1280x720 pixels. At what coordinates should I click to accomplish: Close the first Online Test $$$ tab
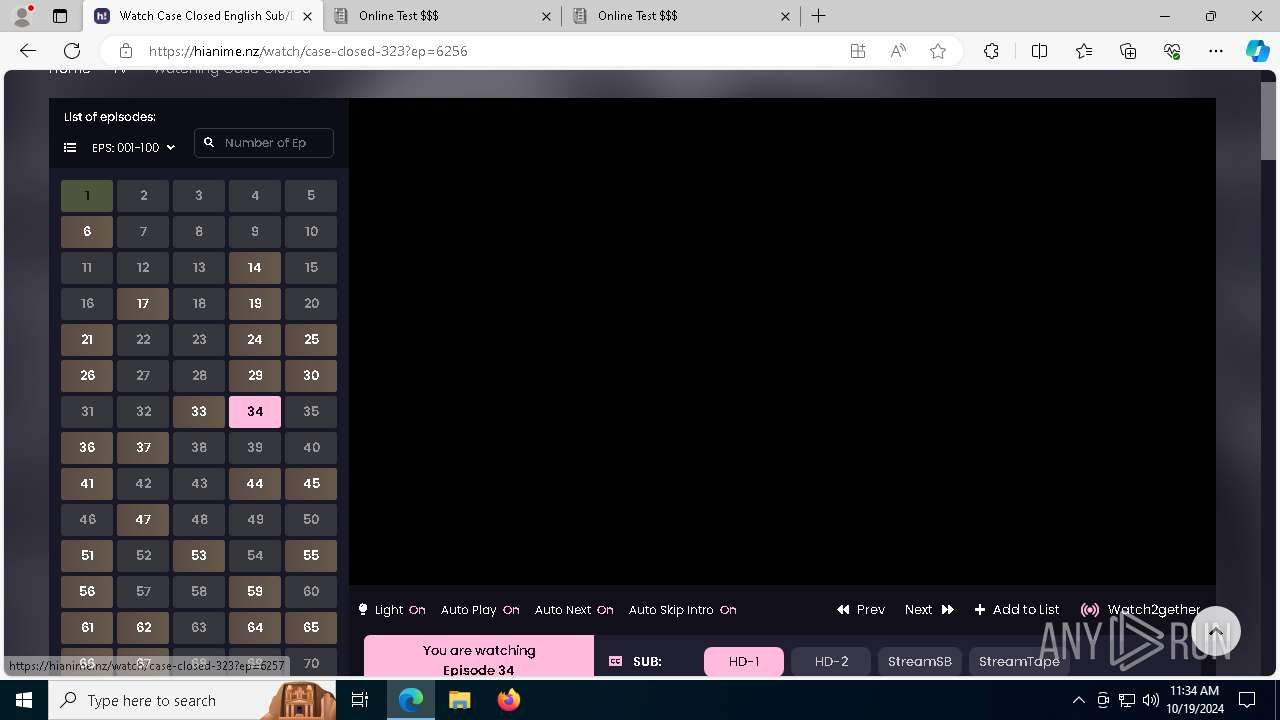[546, 16]
